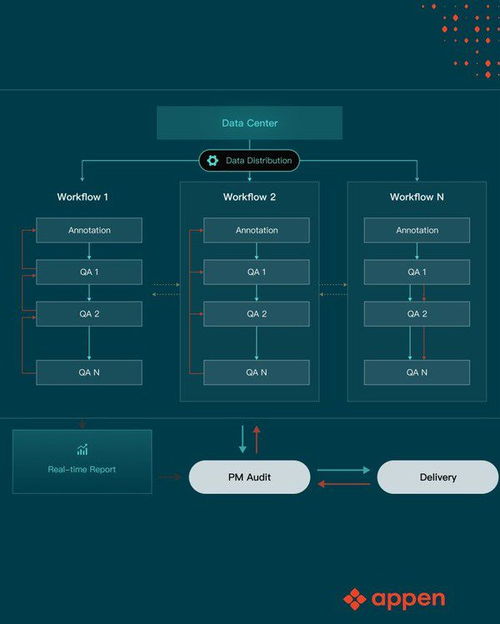Image resolution: width=500 pixels, height=624 pixels.
Task: Open the Real-time Report panel
Action: click(82, 462)
